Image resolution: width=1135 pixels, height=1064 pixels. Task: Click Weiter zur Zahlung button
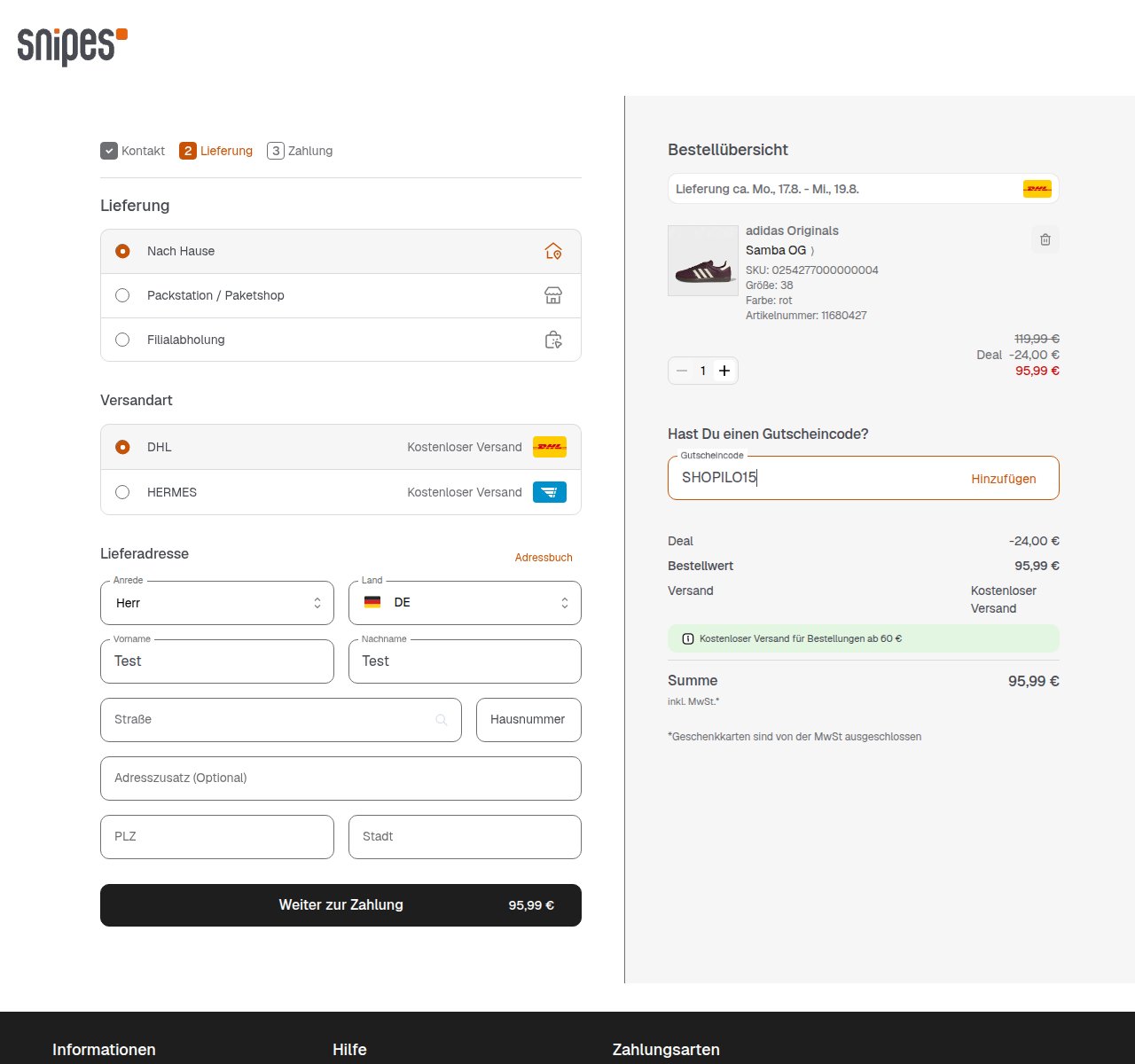[x=340, y=905]
